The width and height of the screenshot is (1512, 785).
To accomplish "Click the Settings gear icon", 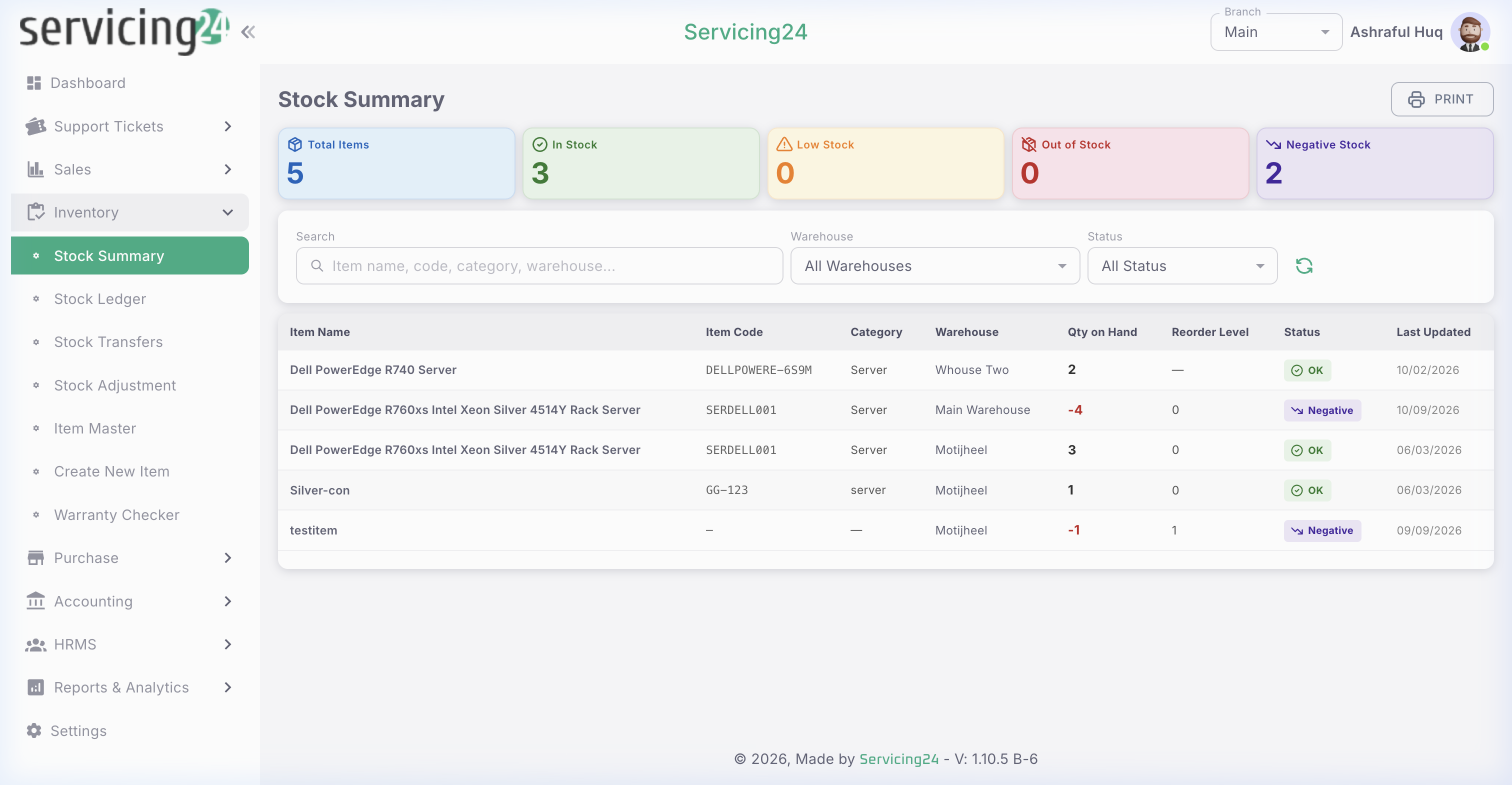I will pyautogui.click(x=34, y=730).
